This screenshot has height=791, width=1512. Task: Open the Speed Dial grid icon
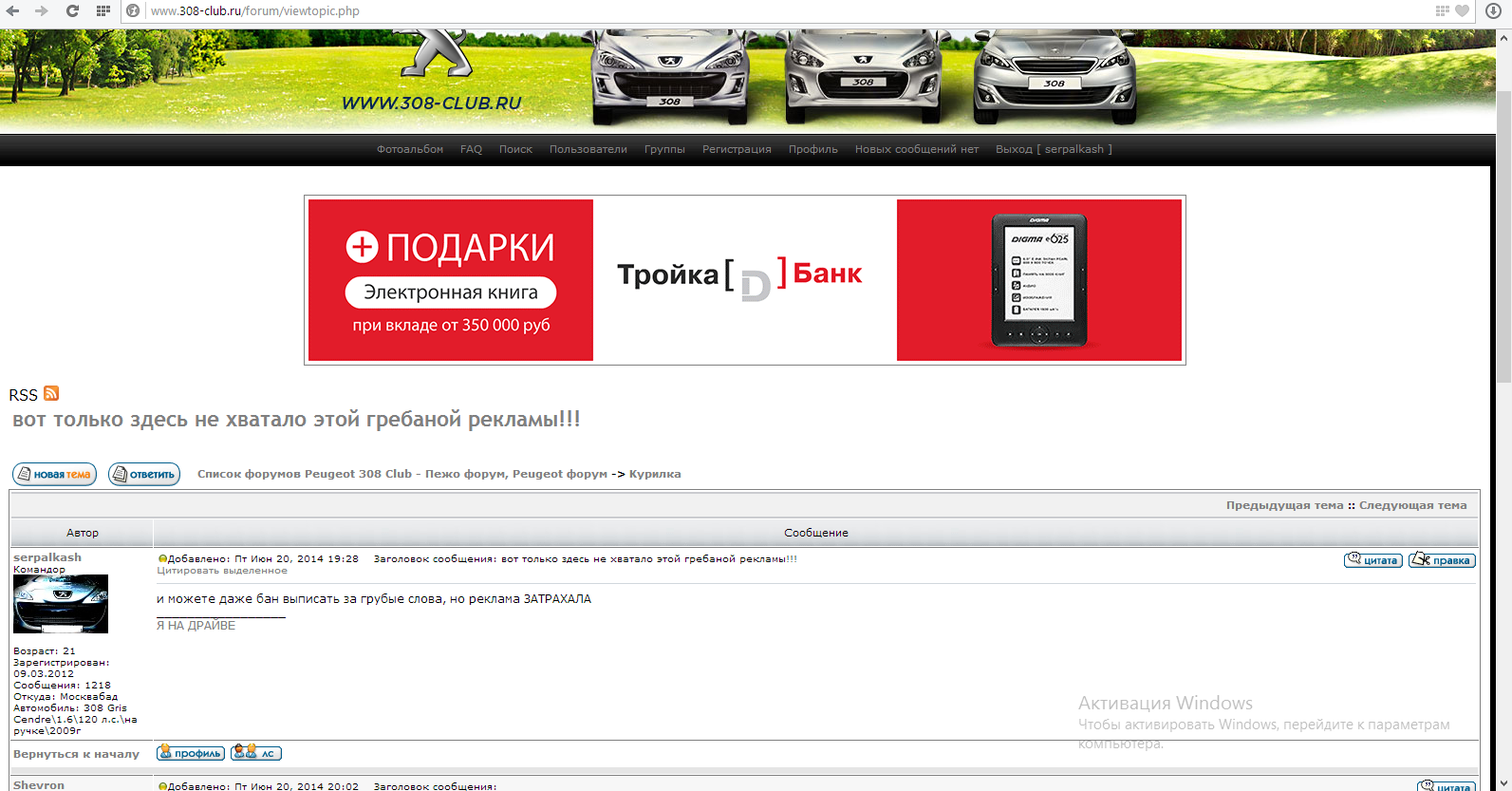[103, 11]
